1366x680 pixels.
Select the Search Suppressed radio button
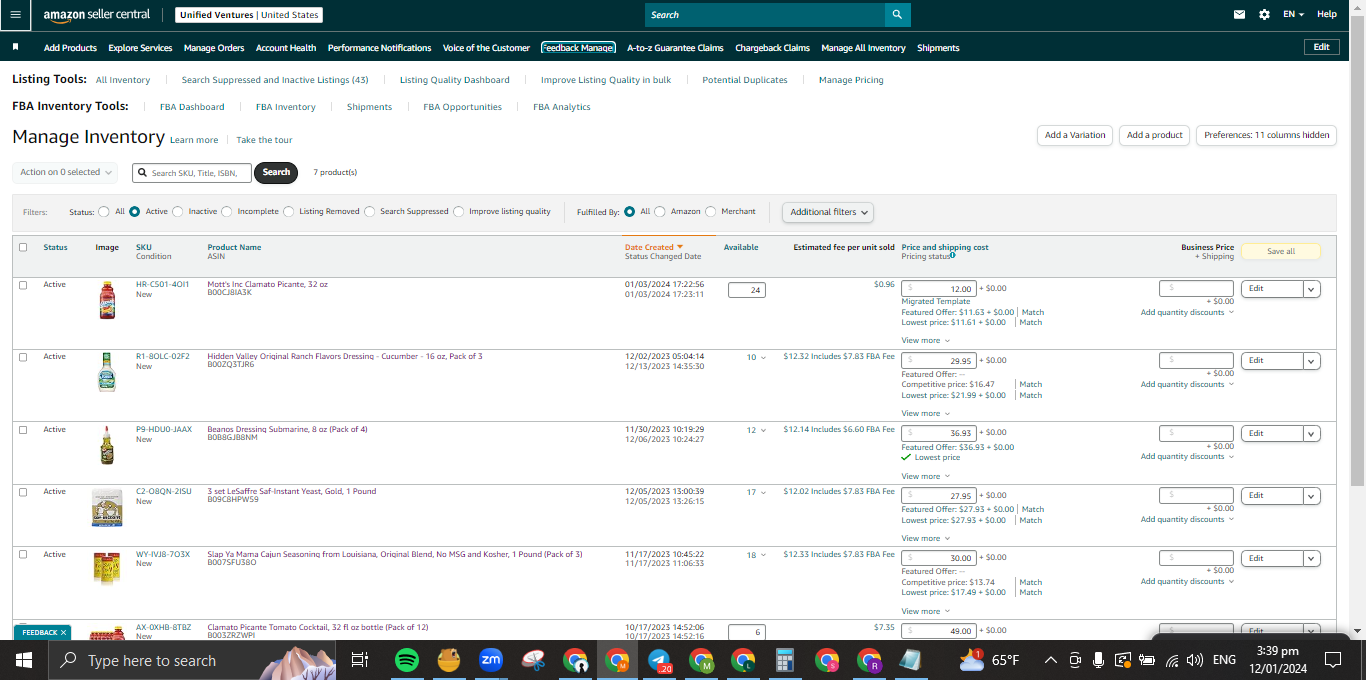(x=370, y=211)
